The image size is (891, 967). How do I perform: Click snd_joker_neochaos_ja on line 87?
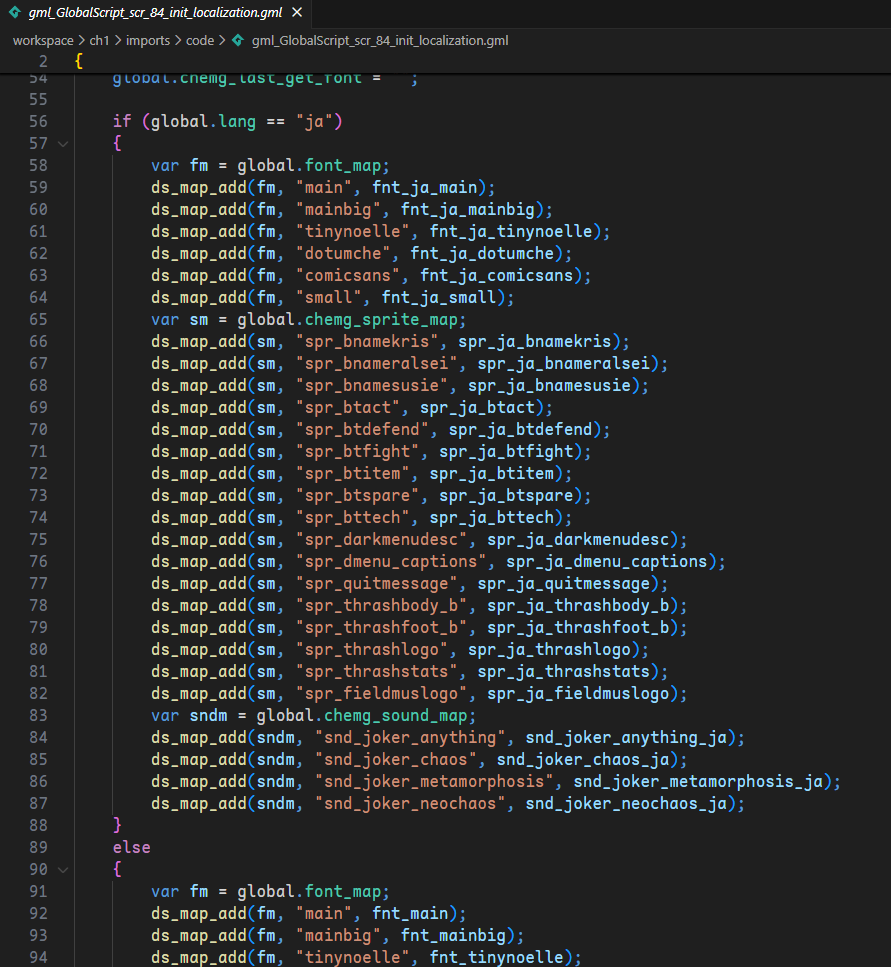click(626, 804)
